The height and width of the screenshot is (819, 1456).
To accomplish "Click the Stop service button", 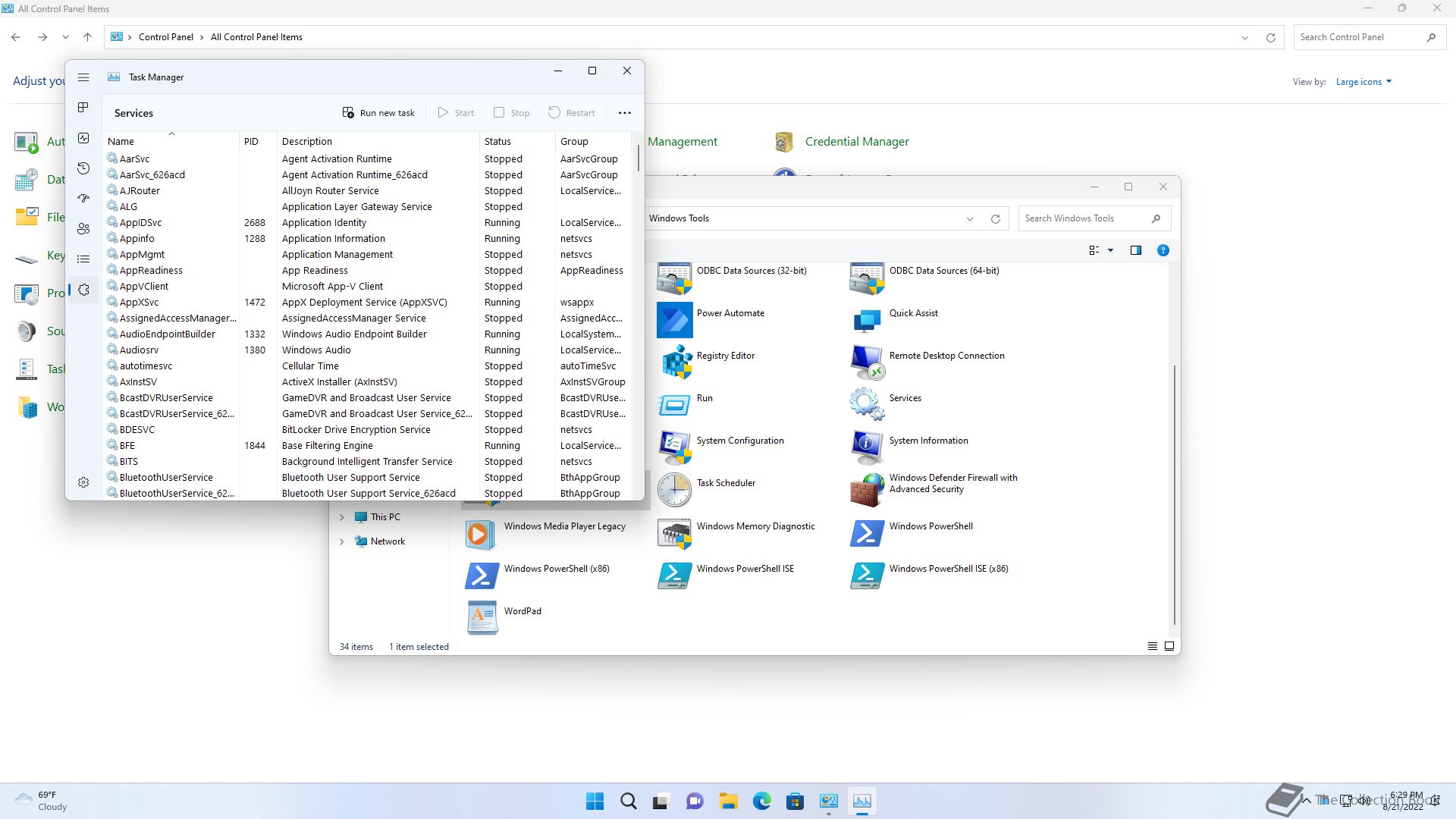I will tap(512, 113).
